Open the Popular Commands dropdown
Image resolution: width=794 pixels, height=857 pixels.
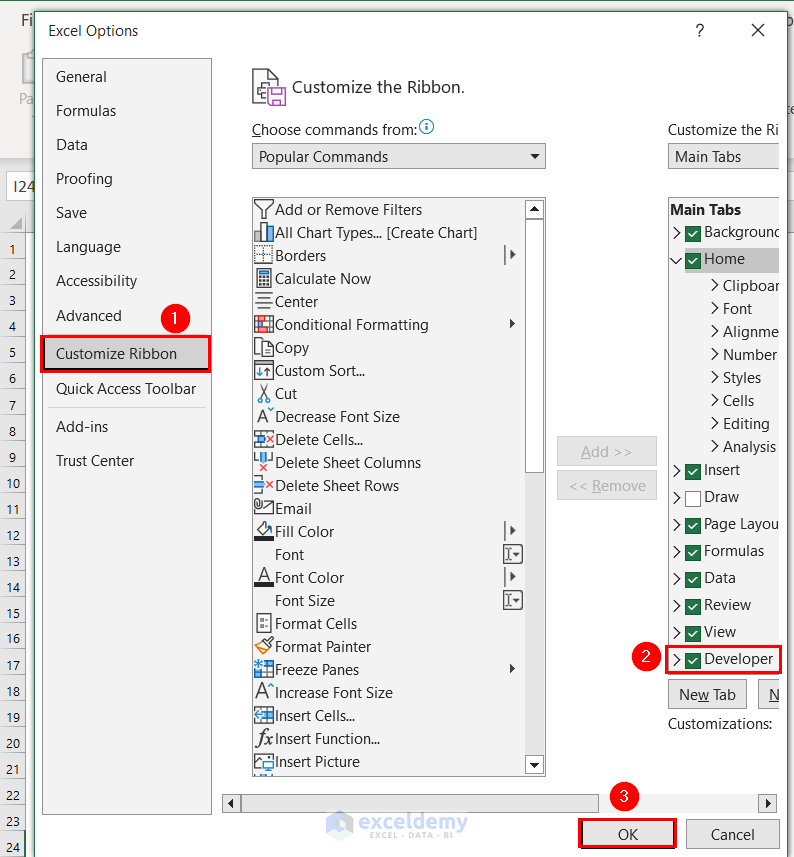coord(399,156)
